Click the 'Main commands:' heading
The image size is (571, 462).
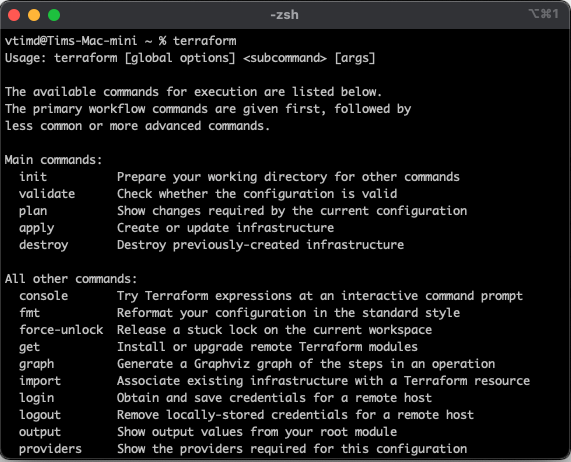54,160
